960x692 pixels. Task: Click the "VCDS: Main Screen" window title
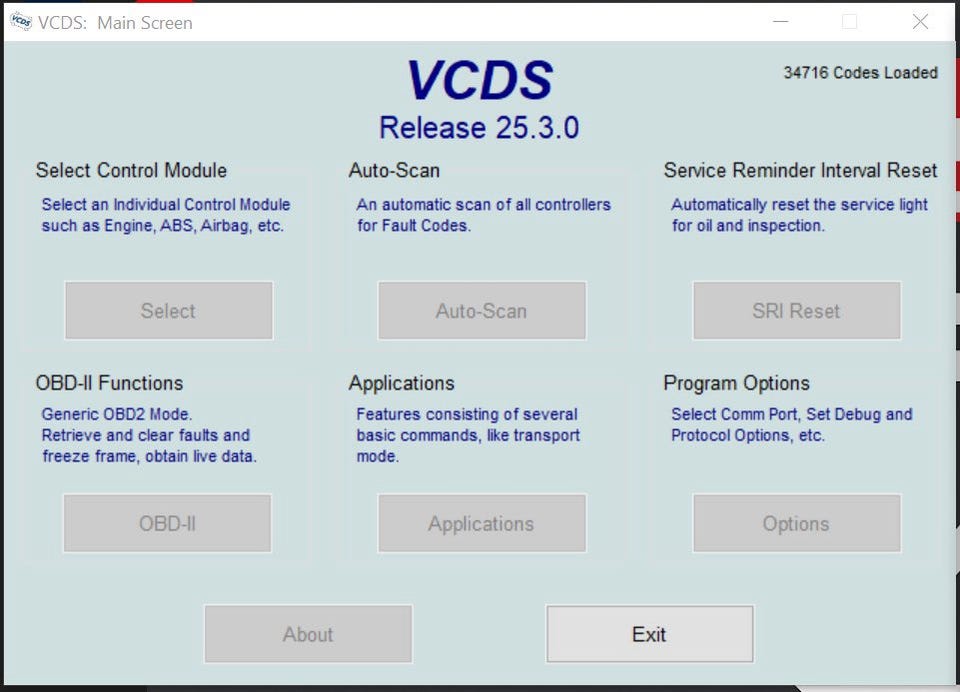coord(114,23)
